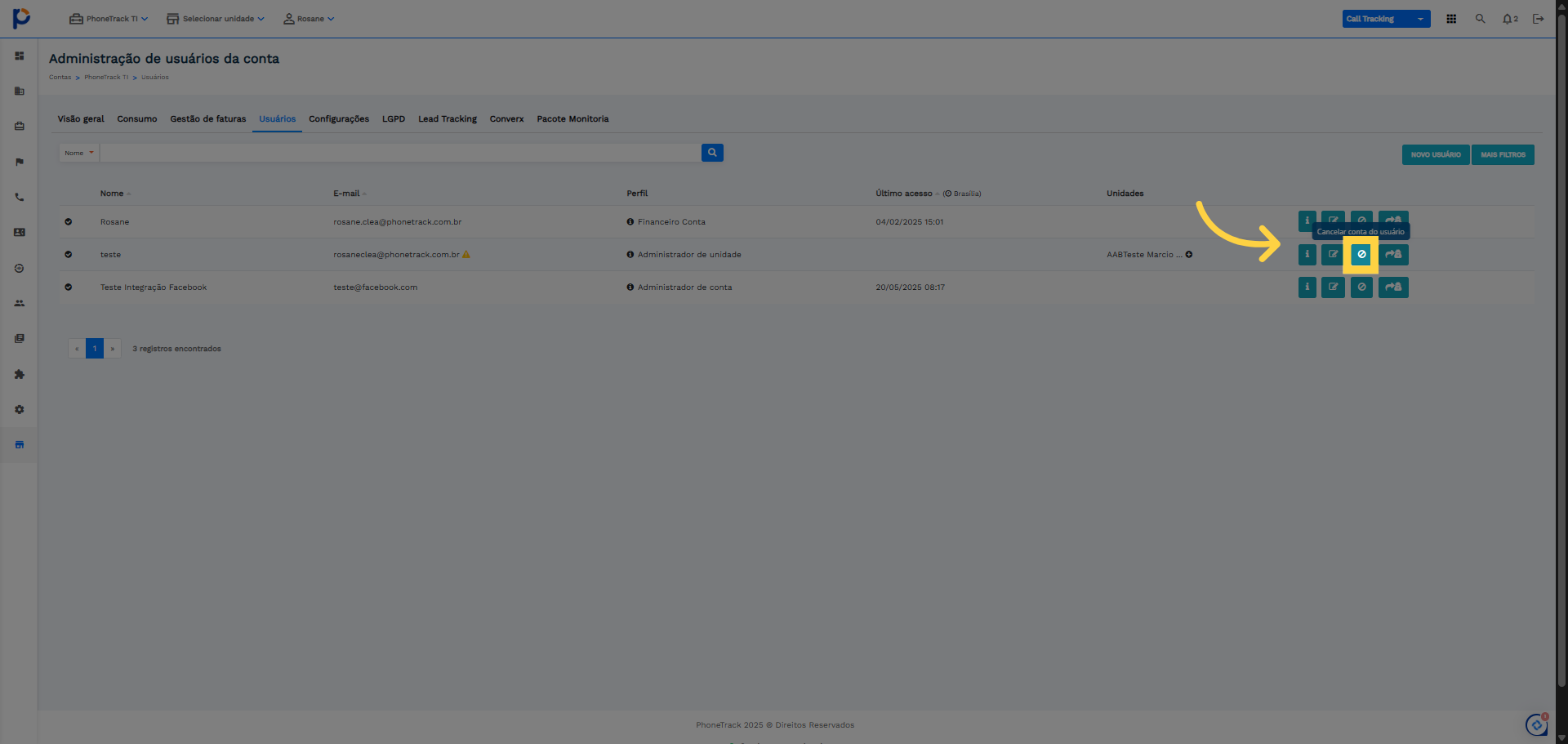Image resolution: width=1568 pixels, height=744 pixels.
Task: Switch to the Gestão de faturas tab
Action: coord(207,119)
